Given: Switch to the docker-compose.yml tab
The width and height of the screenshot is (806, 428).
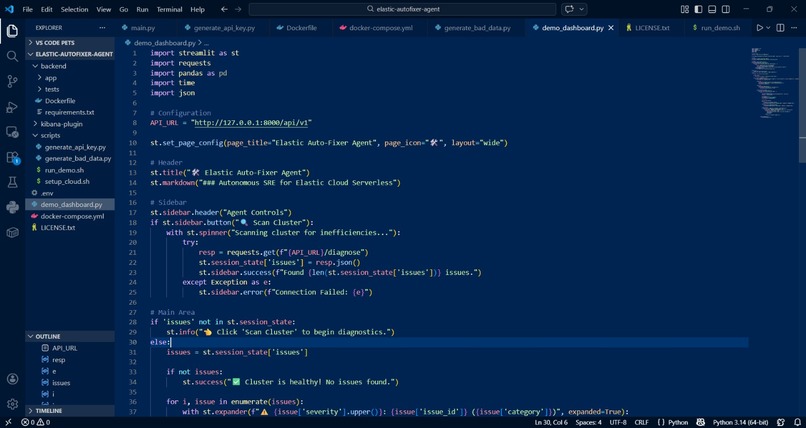Looking at the screenshot, I should coord(380,28).
